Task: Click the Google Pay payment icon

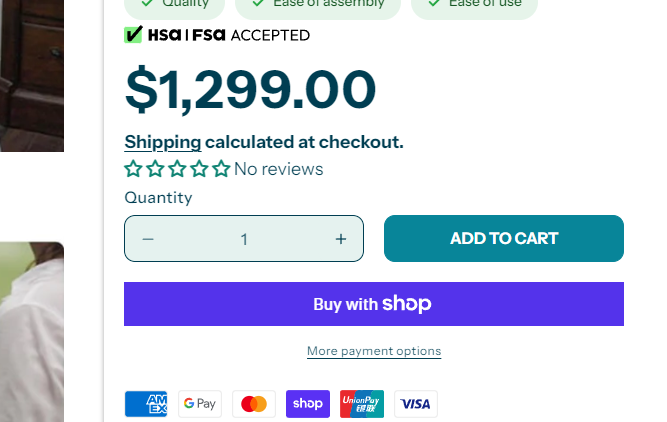Action: pos(200,404)
